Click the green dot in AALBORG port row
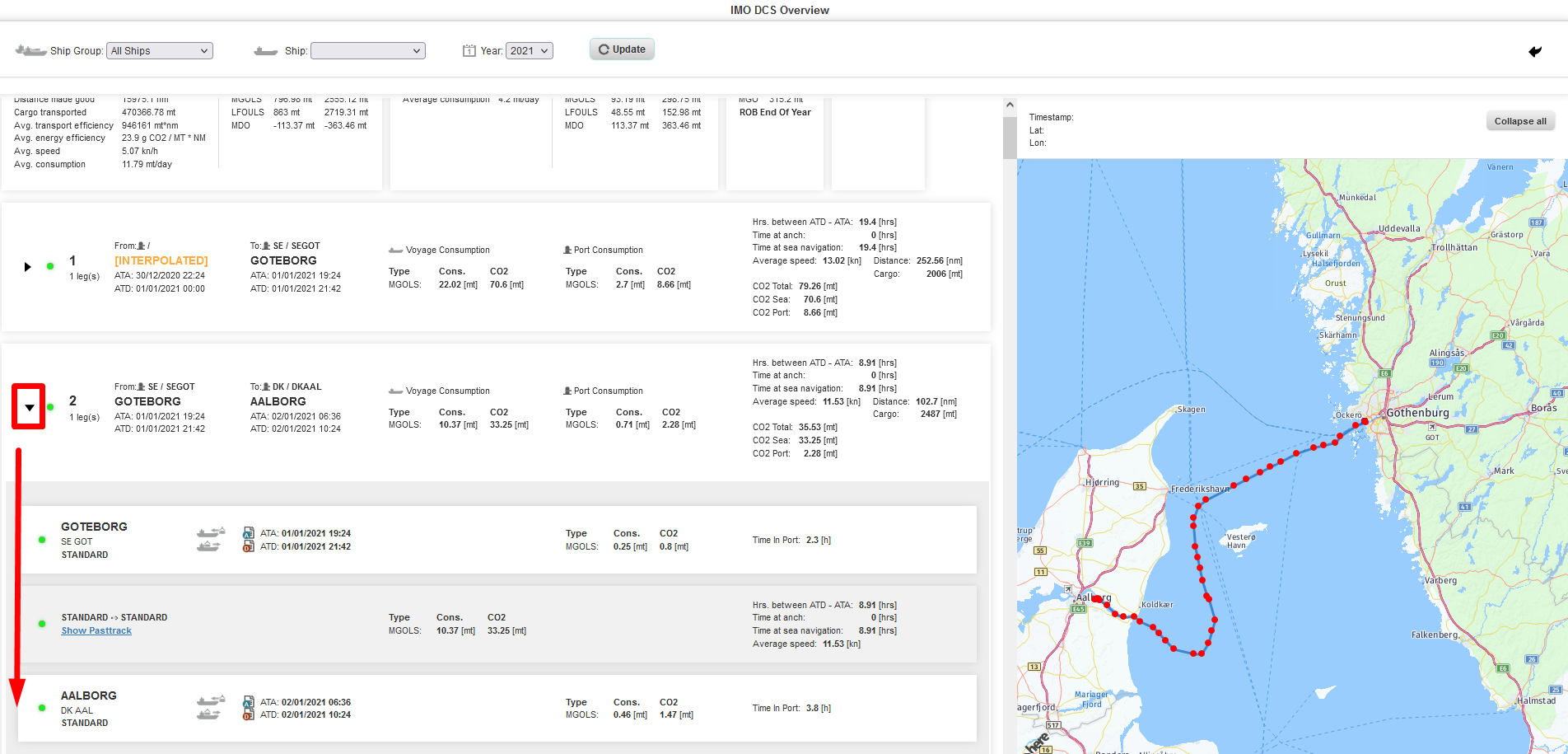1568x754 pixels. [x=42, y=708]
